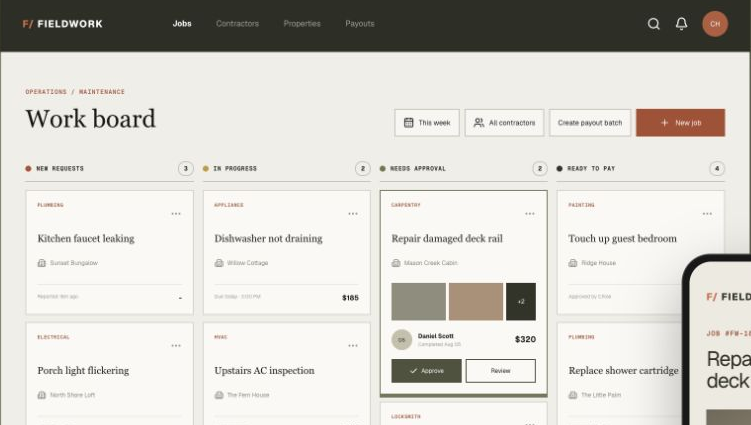The height and width of the screenshot is (425, 751).
Task: Click property icon beside Sunset Bungalow
Action: [42, 263]
